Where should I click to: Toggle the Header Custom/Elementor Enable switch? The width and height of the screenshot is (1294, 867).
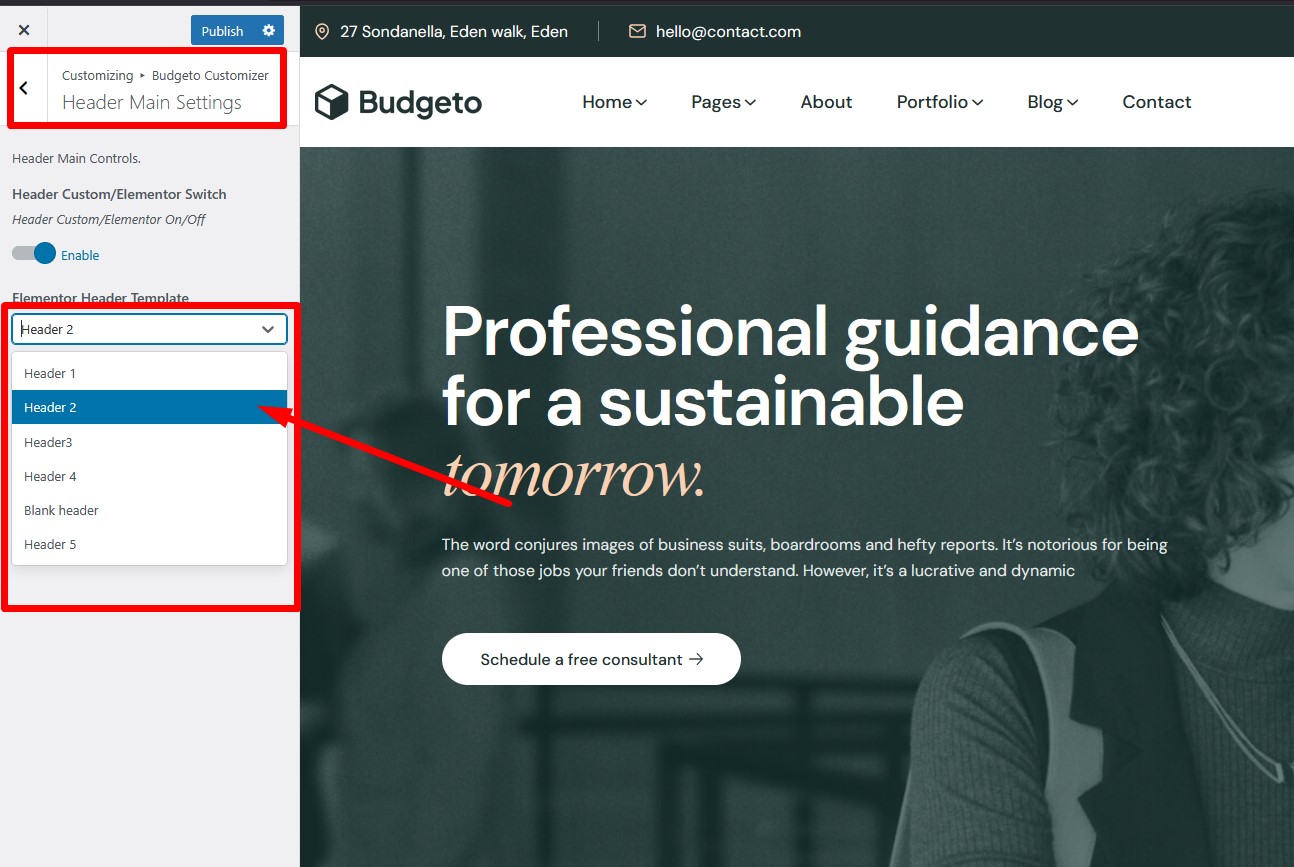tap(35, 254)
